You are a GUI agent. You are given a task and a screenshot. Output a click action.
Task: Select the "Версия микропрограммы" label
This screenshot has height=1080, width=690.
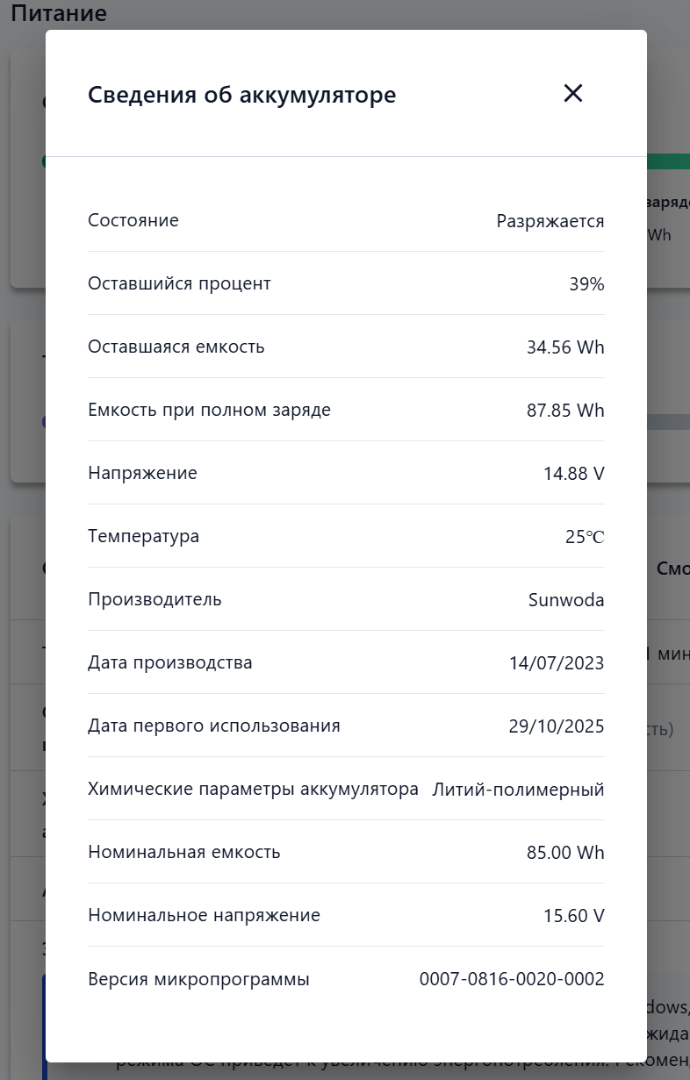point(199,979)
